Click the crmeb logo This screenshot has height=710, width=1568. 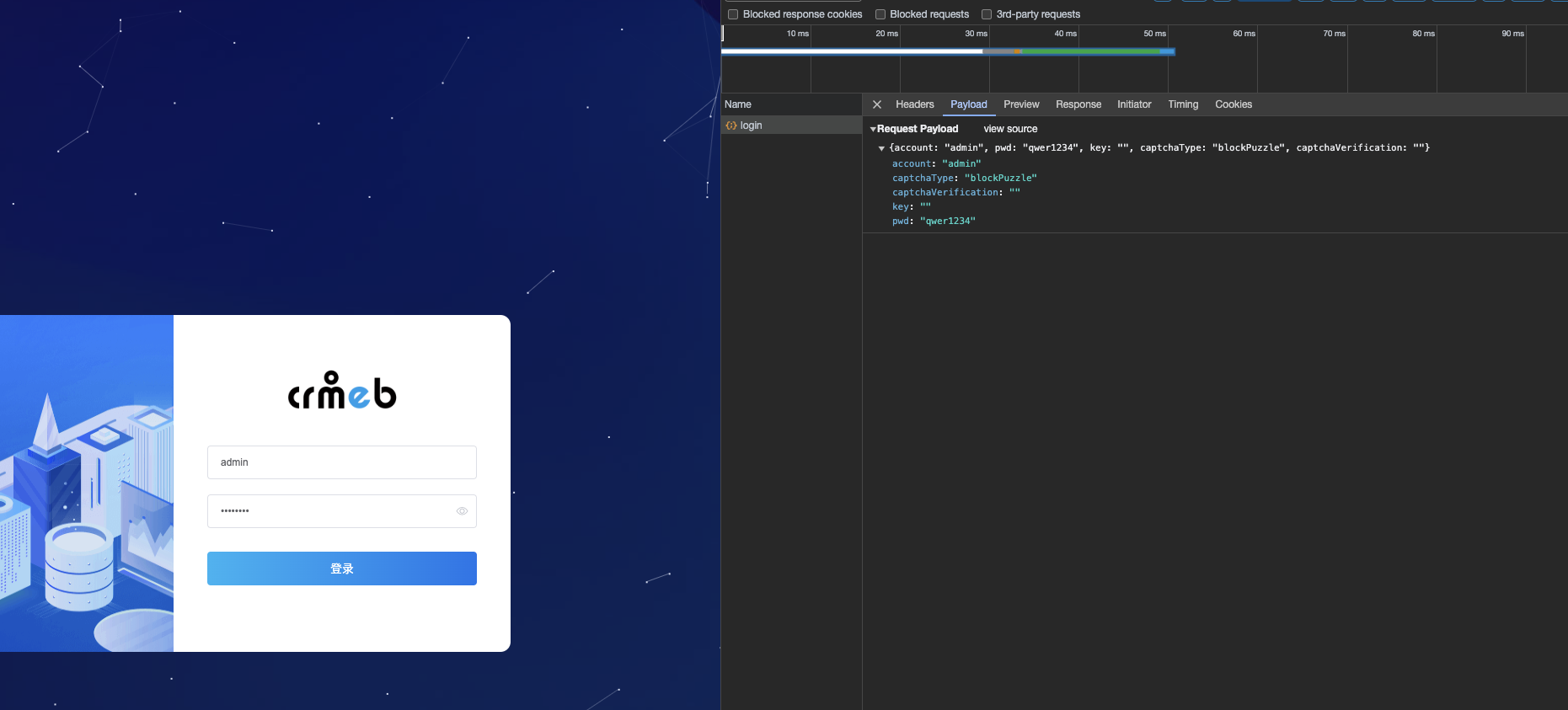click(342, 391)
